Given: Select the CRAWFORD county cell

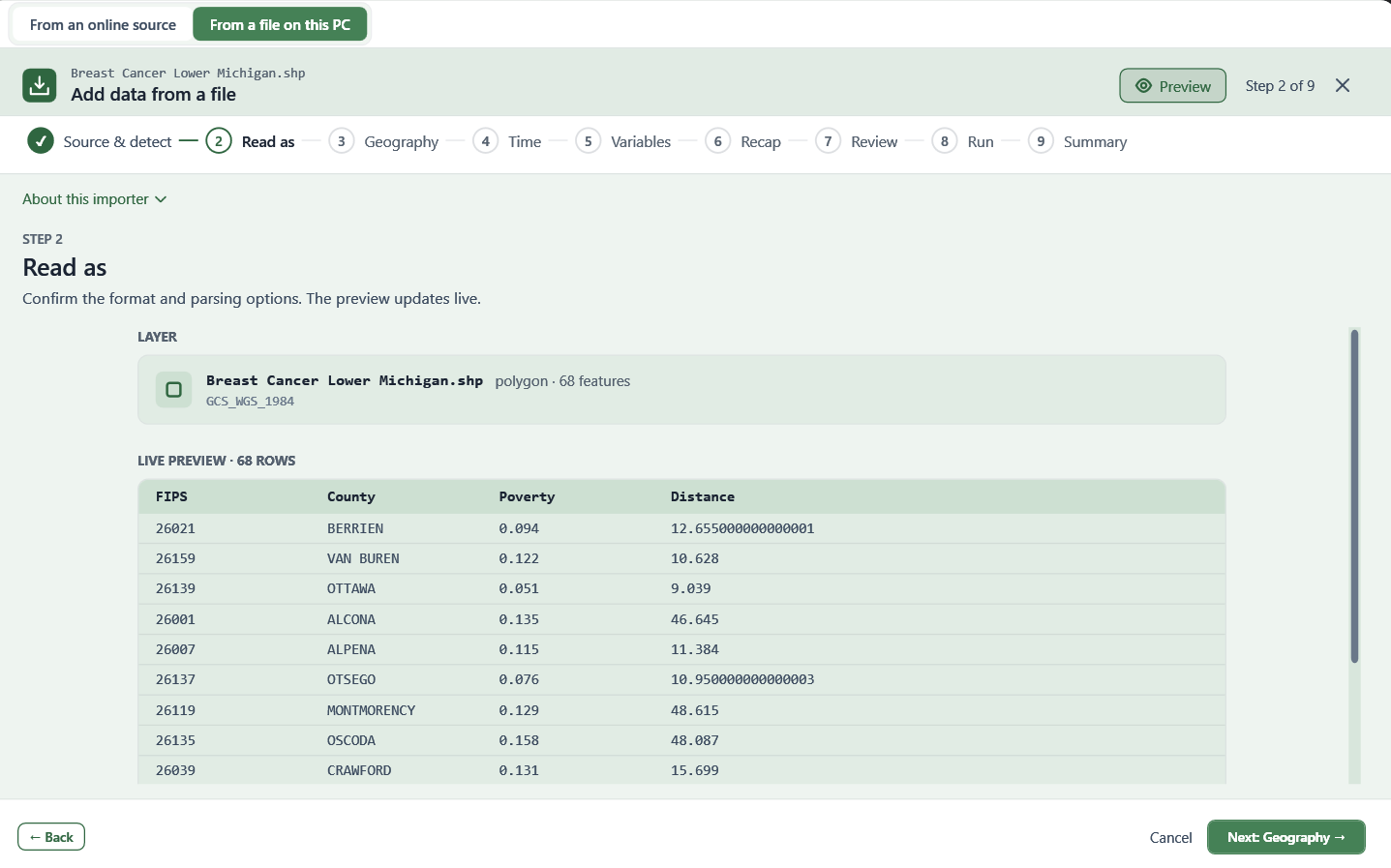Looking at the screenshot, I should pos(359,770).
